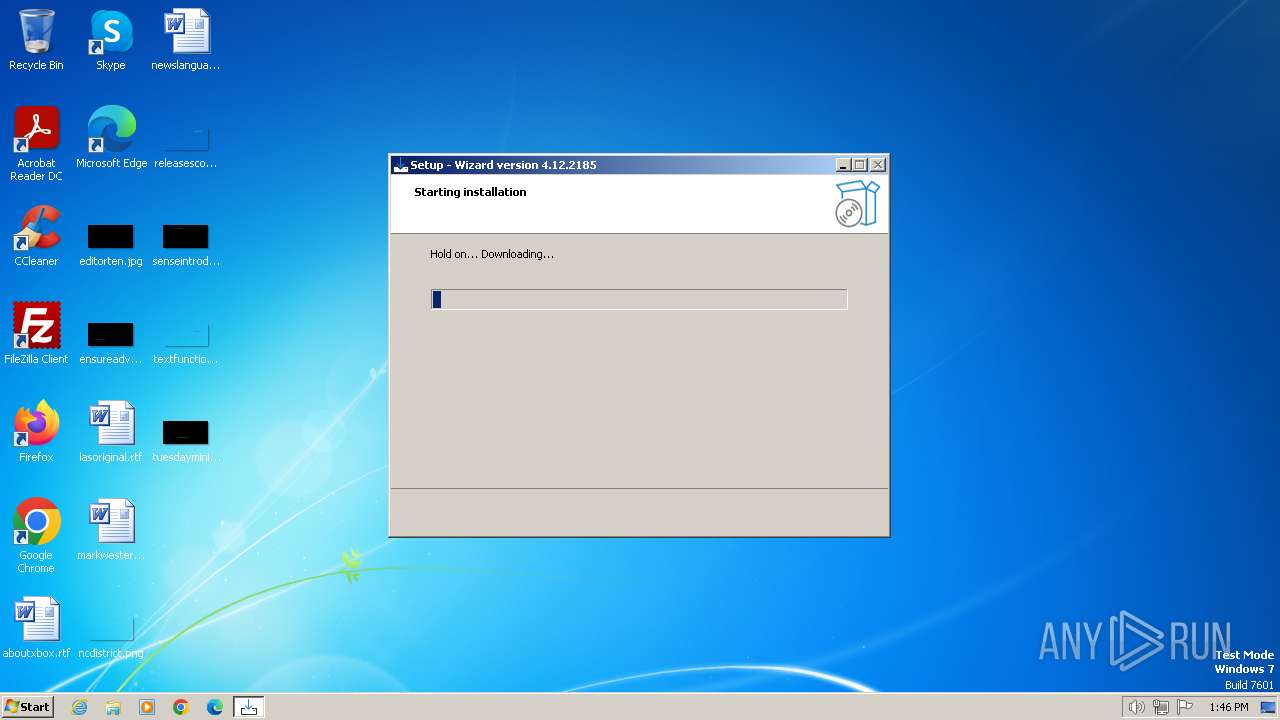The width and height of the screenshot is (1280, 720).
Task: Click the 'Starting installation' heading
Action: (470, 192)
